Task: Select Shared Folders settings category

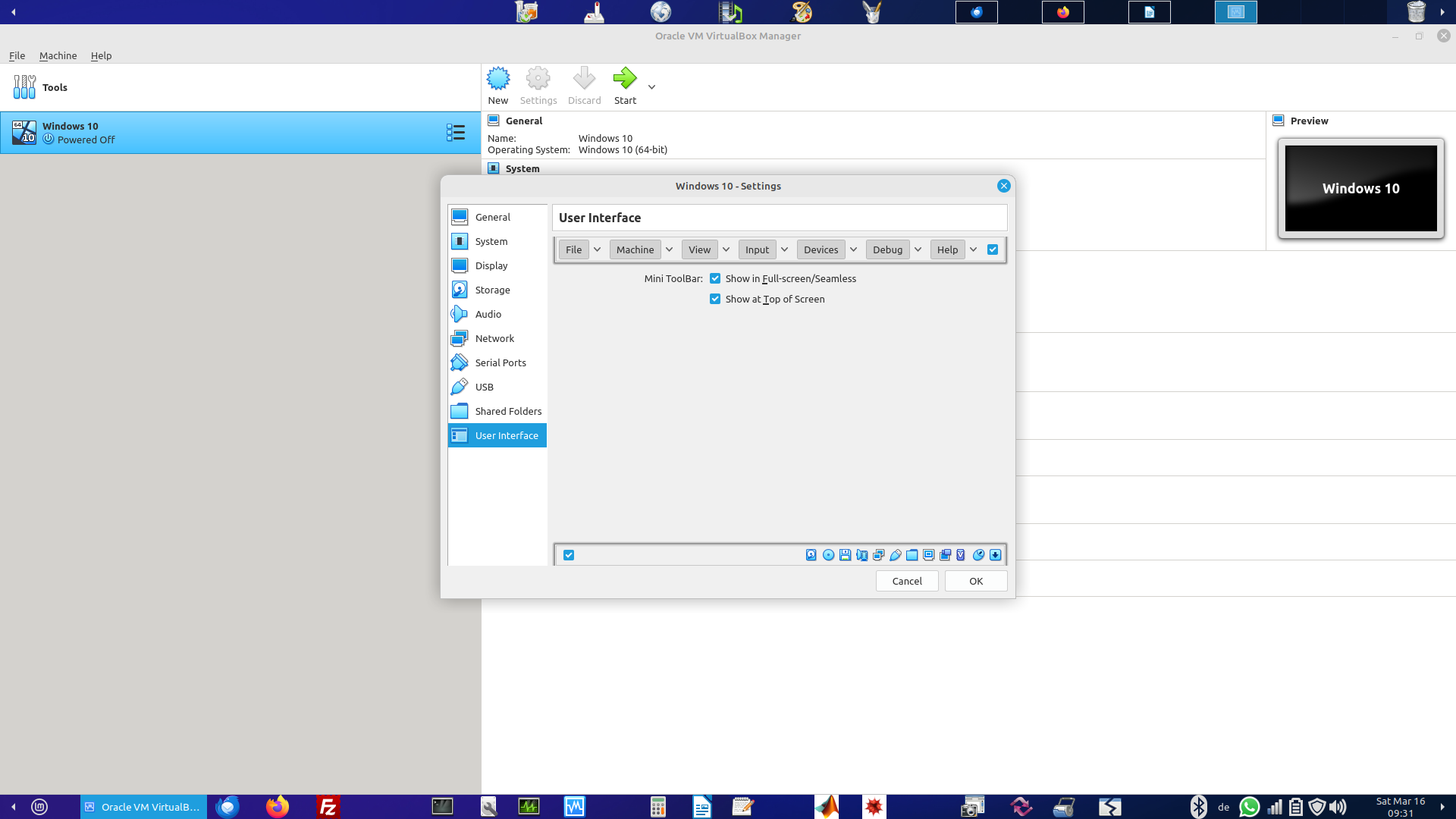Action: coord(497,411)
